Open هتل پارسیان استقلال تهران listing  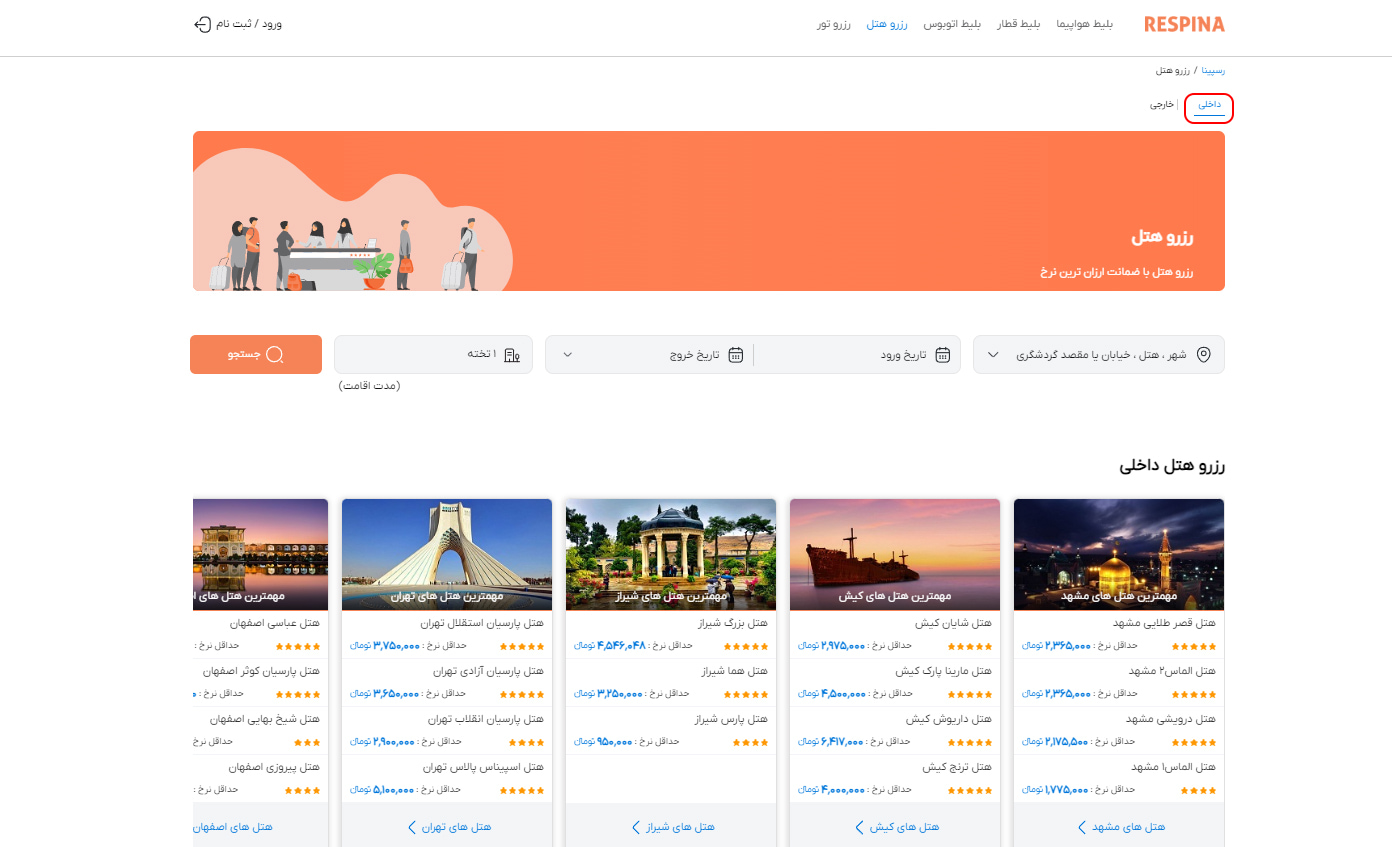click(x=482, y=623)
